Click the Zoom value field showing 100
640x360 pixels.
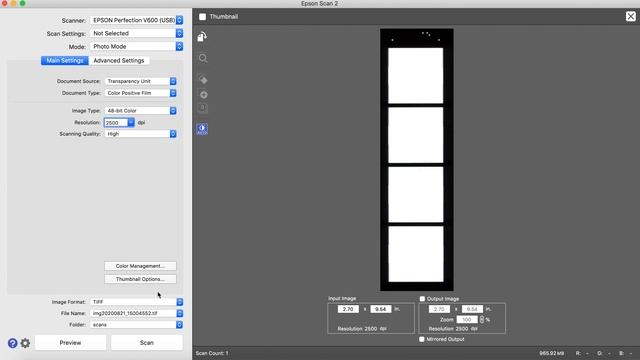(467, 320)
